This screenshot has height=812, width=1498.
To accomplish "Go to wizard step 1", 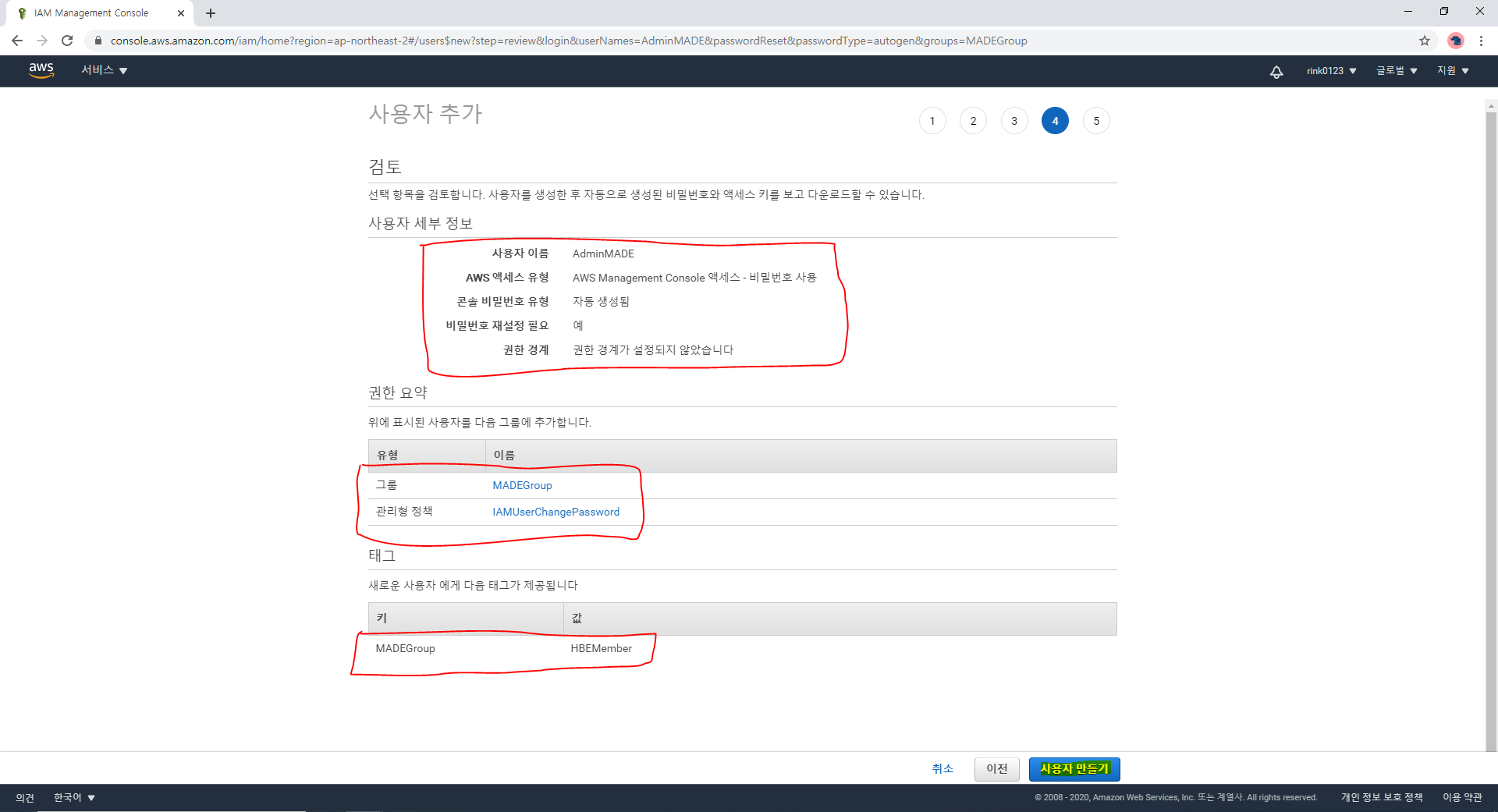I will click(x=932, y=121).
